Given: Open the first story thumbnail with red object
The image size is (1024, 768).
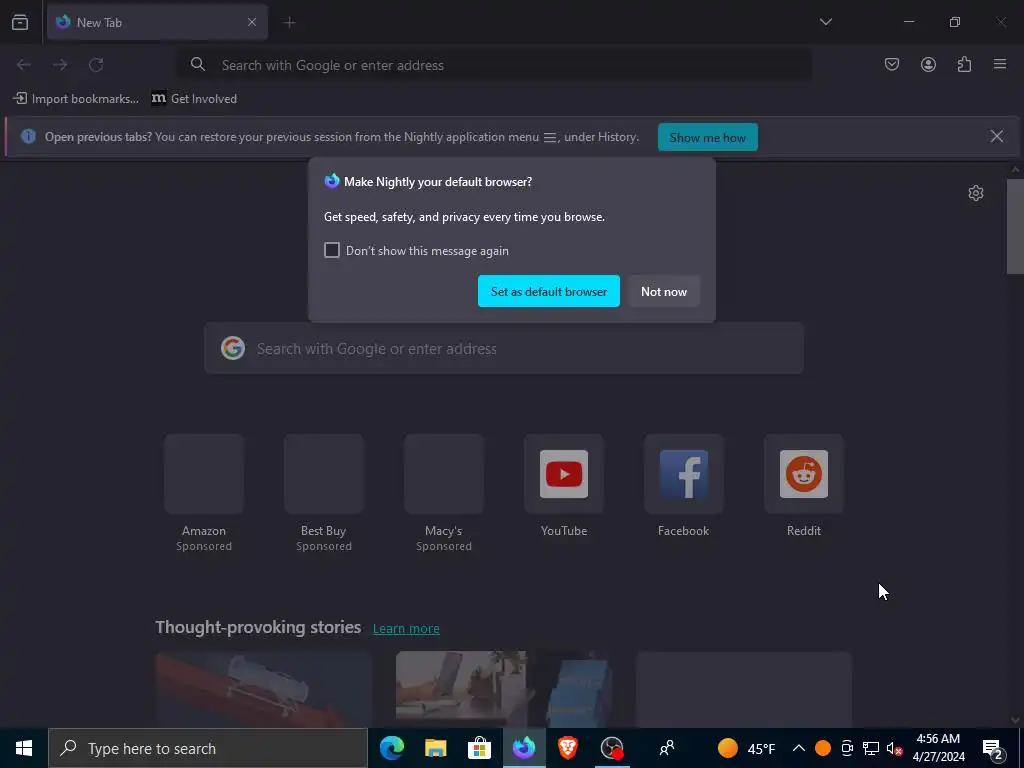Looking at the screenshot, I should click(x=263, y=689).
